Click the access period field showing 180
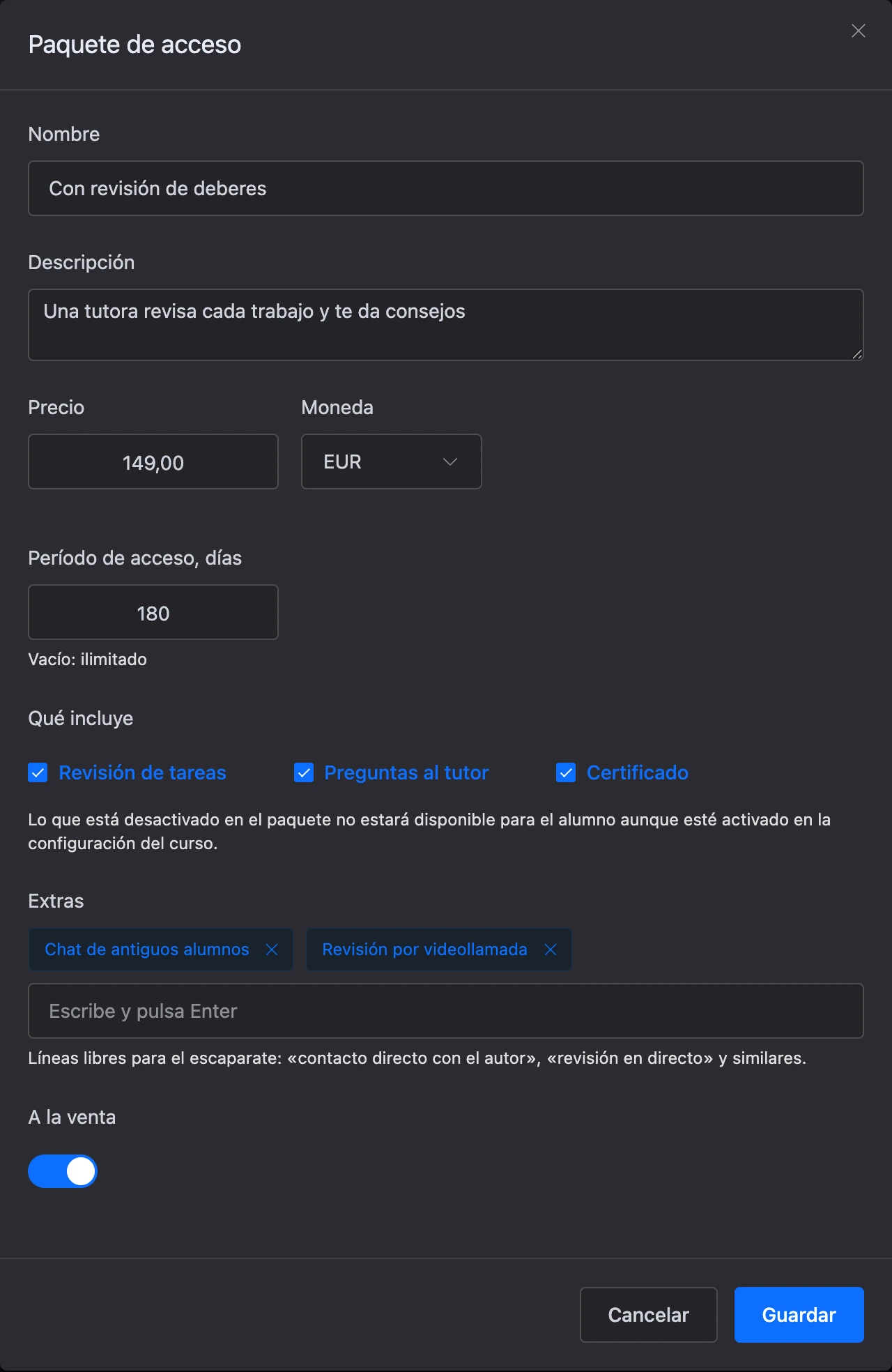This screenshot has width=892, height=1372. point(153,612)
